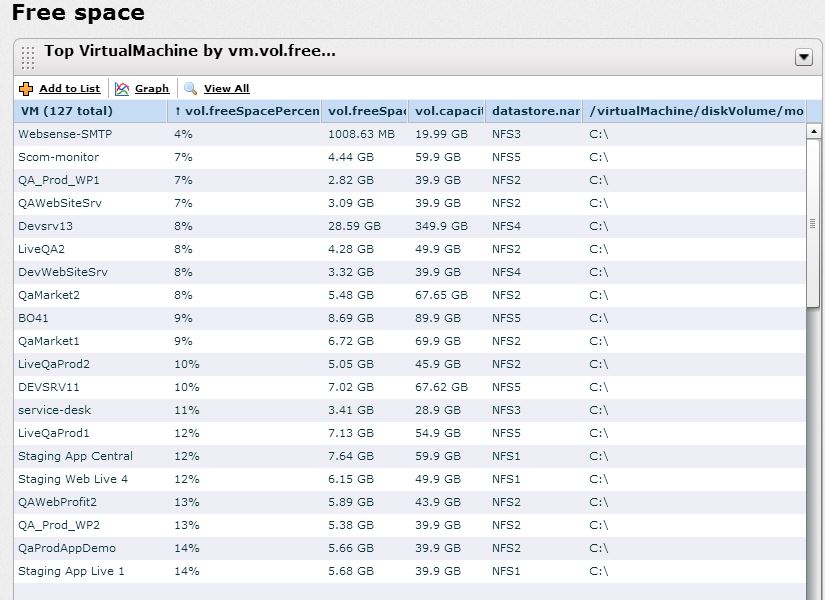825x600 pixels.
Task: Select the QAWebProfit2 VM
Action: (57, 502)
